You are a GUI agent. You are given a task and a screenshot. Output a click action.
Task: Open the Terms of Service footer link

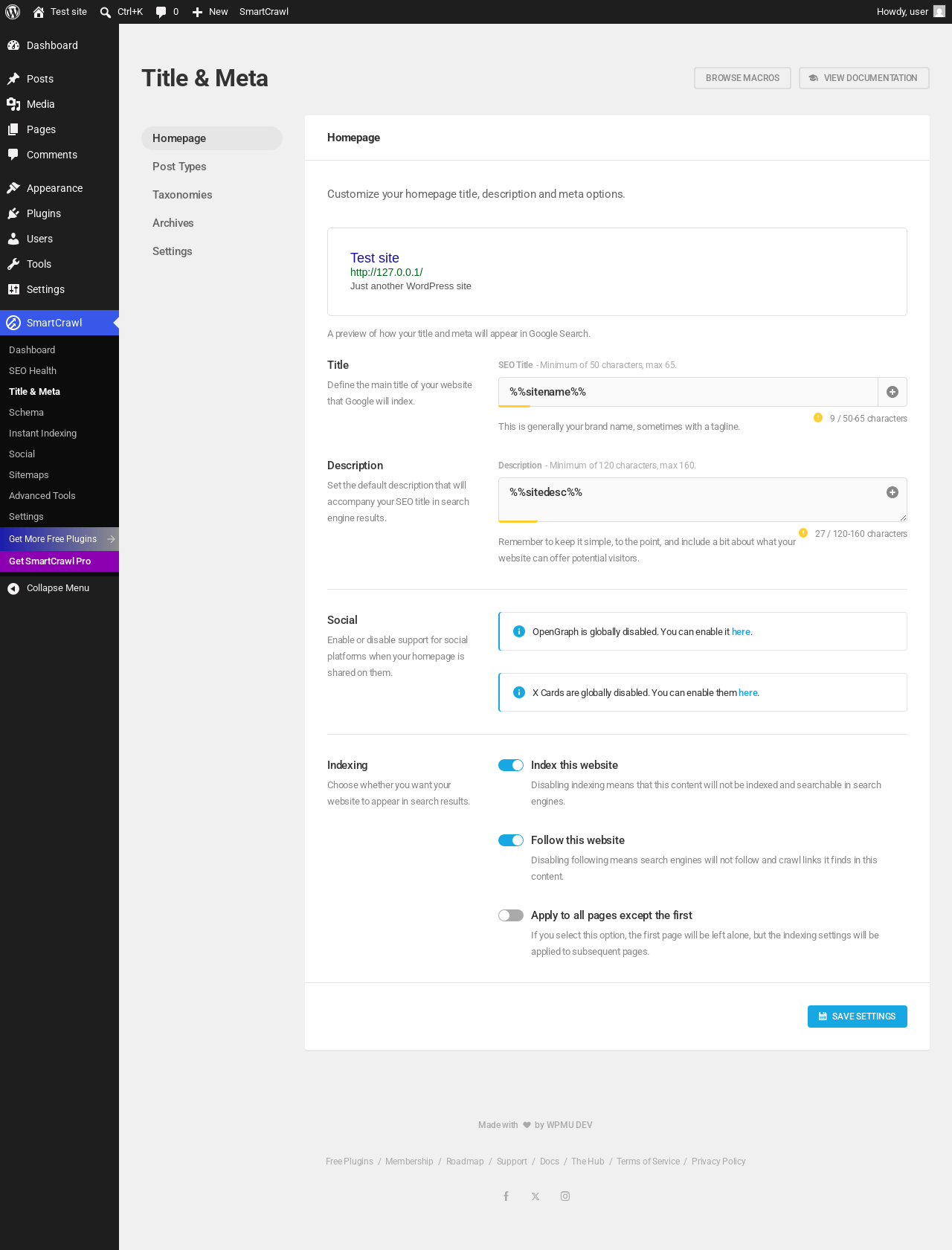click(x=648, y=1162)
